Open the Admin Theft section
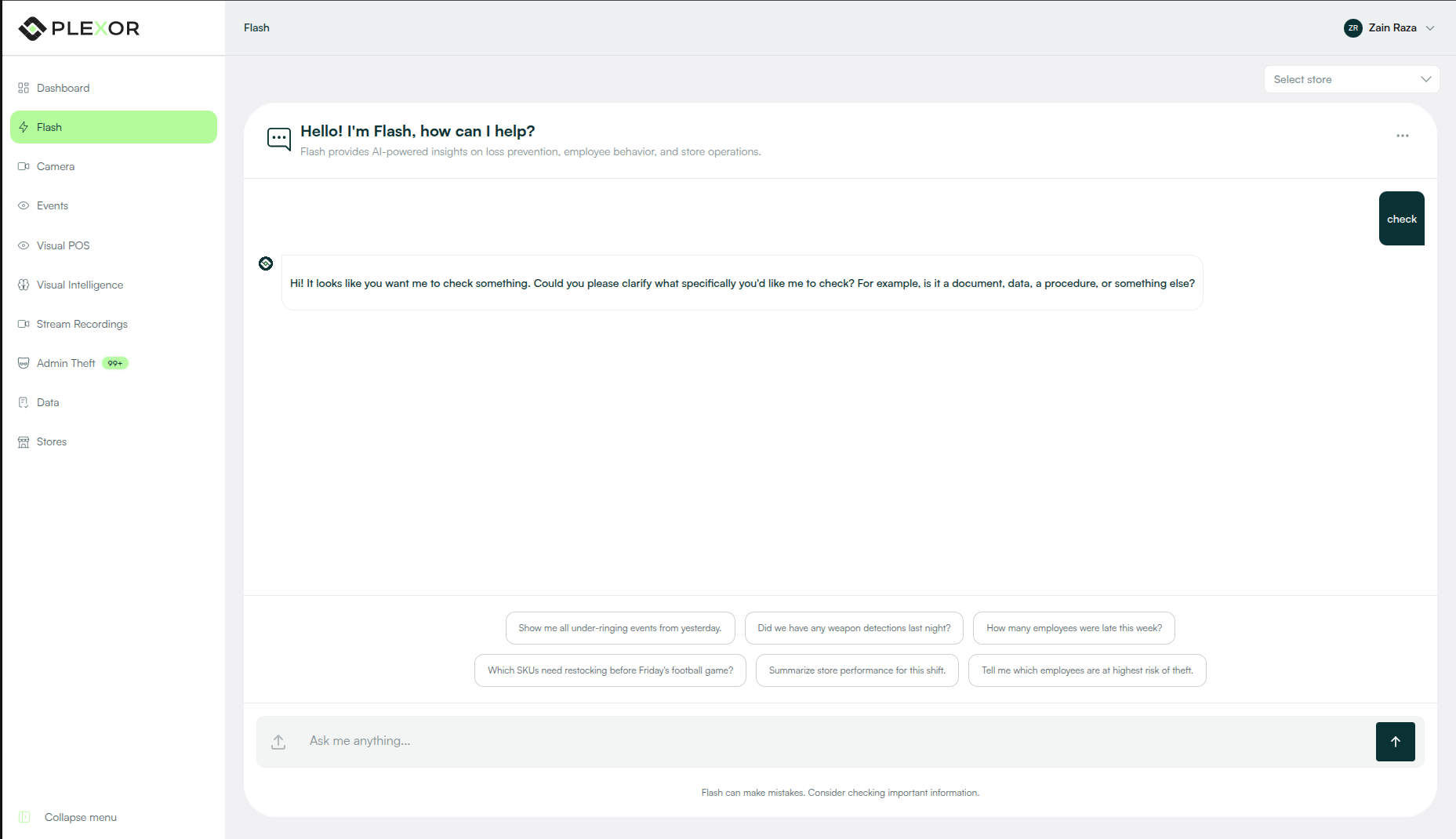1456x839 pixels. (114, 363)
